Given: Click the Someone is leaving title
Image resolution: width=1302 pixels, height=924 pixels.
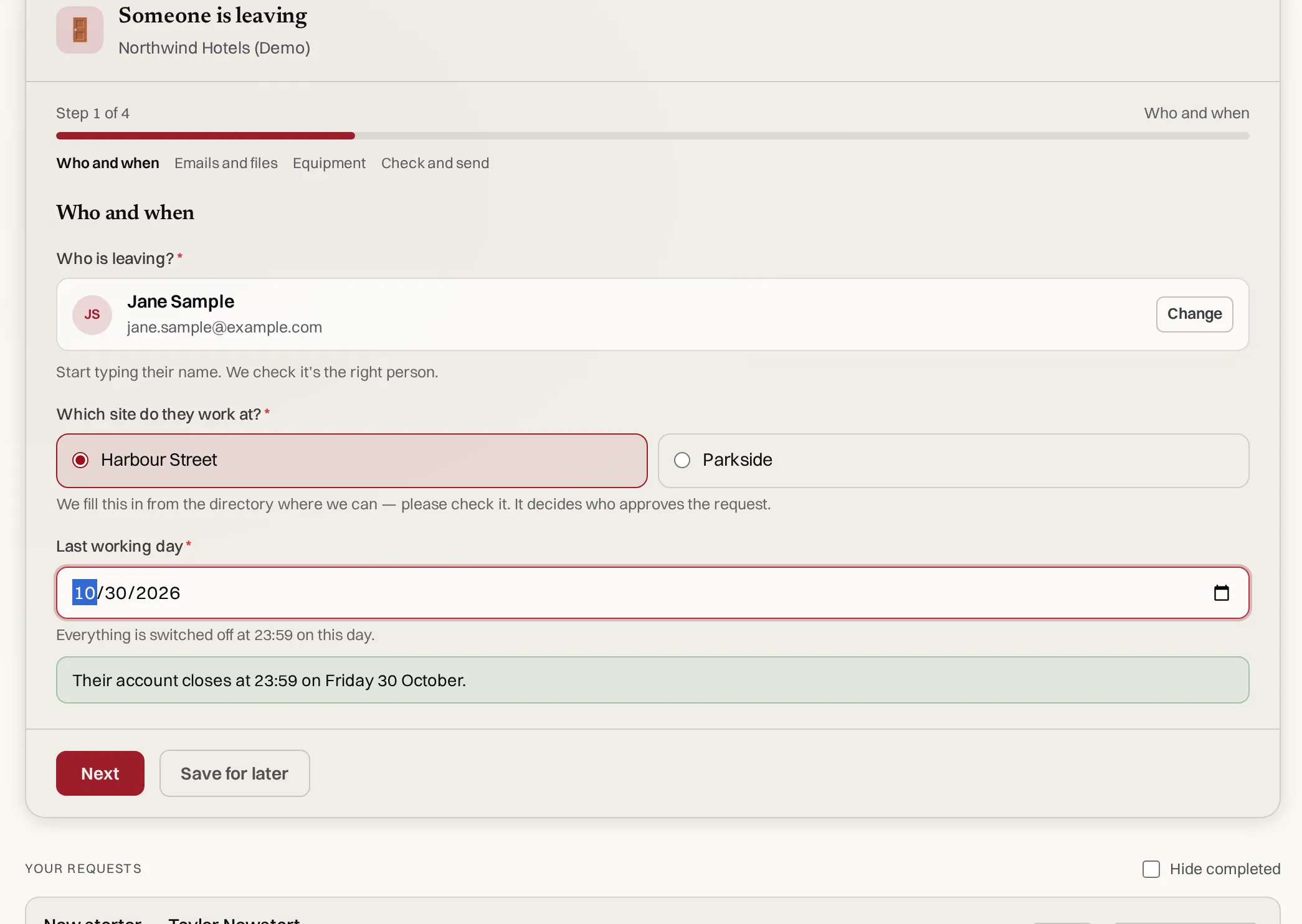Looking at the screenshot, I should point(213,16).
